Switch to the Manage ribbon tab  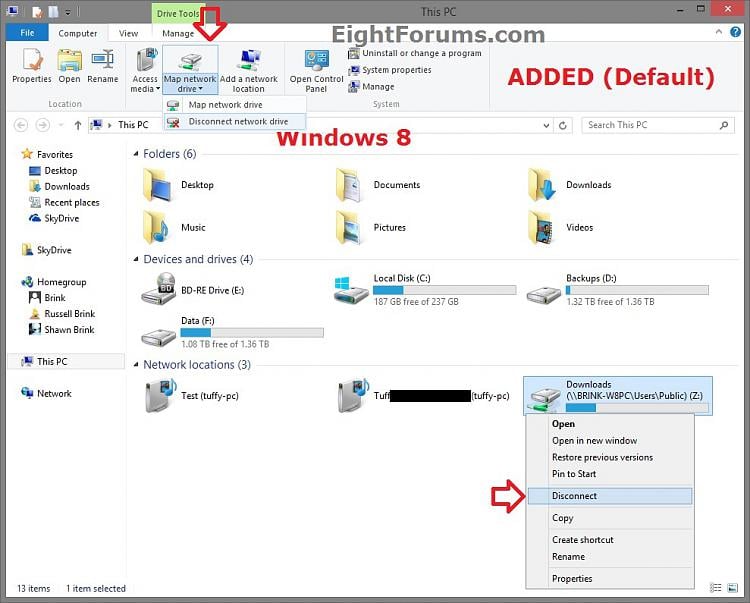point(178,33)
